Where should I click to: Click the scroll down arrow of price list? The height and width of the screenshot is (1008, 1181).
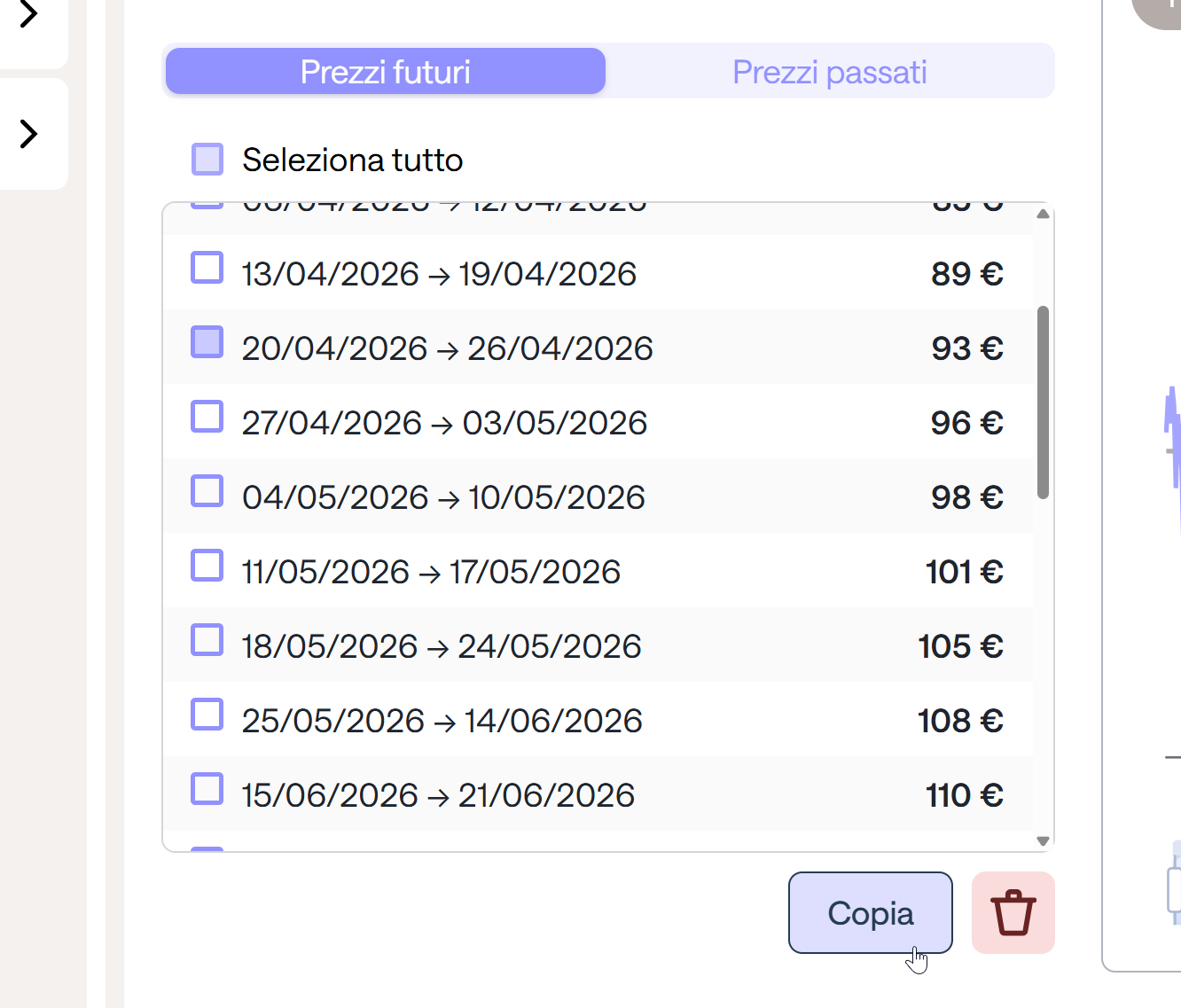(1043, 840)
